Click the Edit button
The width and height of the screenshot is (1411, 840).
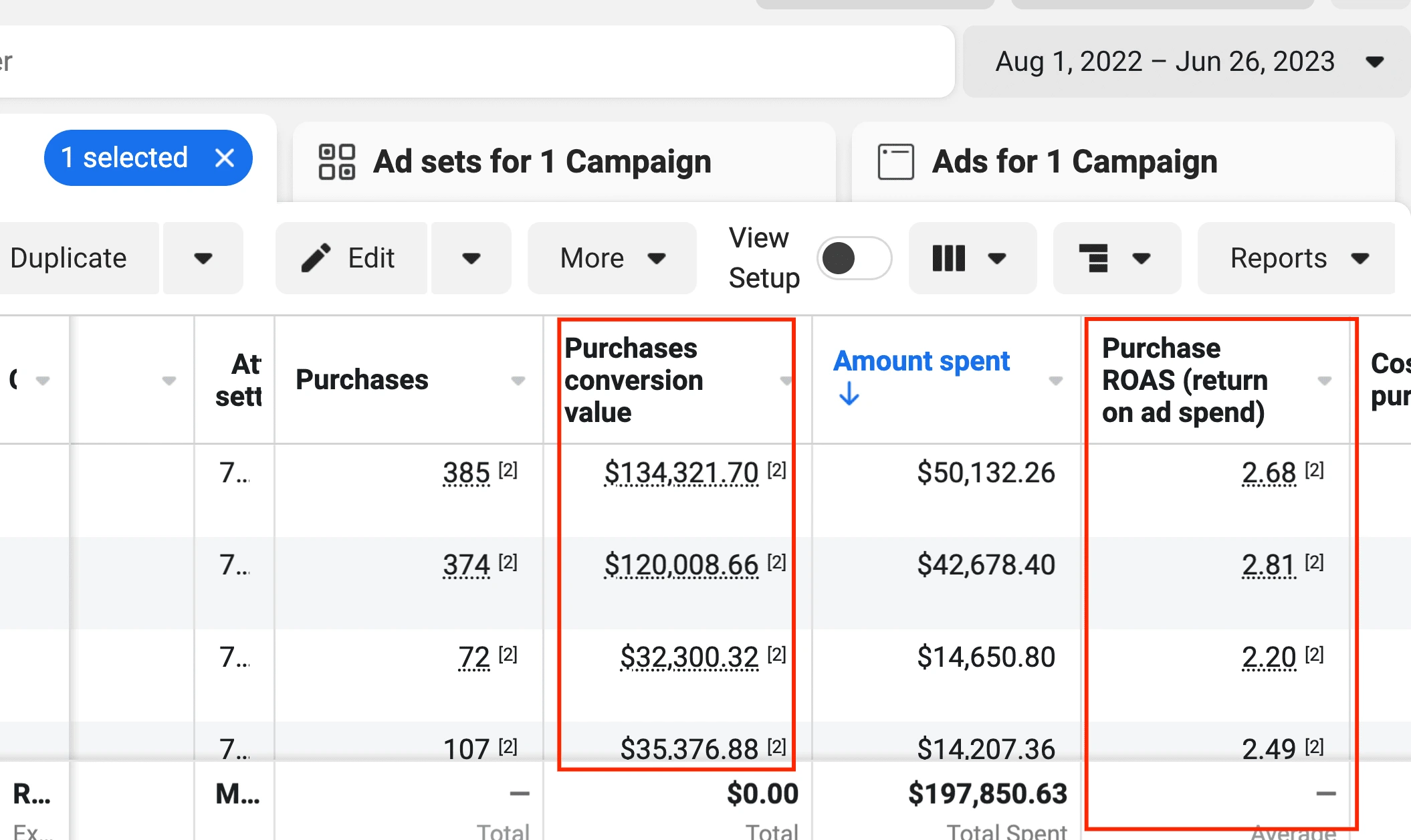(351, 258)
